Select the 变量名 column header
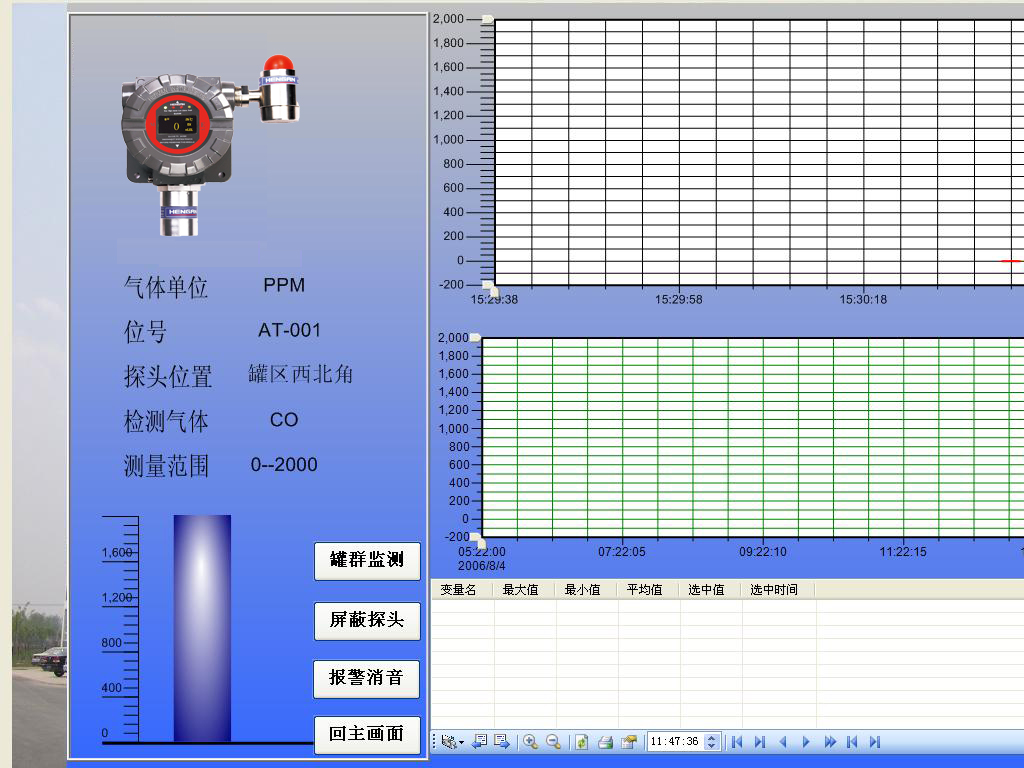The width and height of the screenshot is (1024, 768). 459,590
